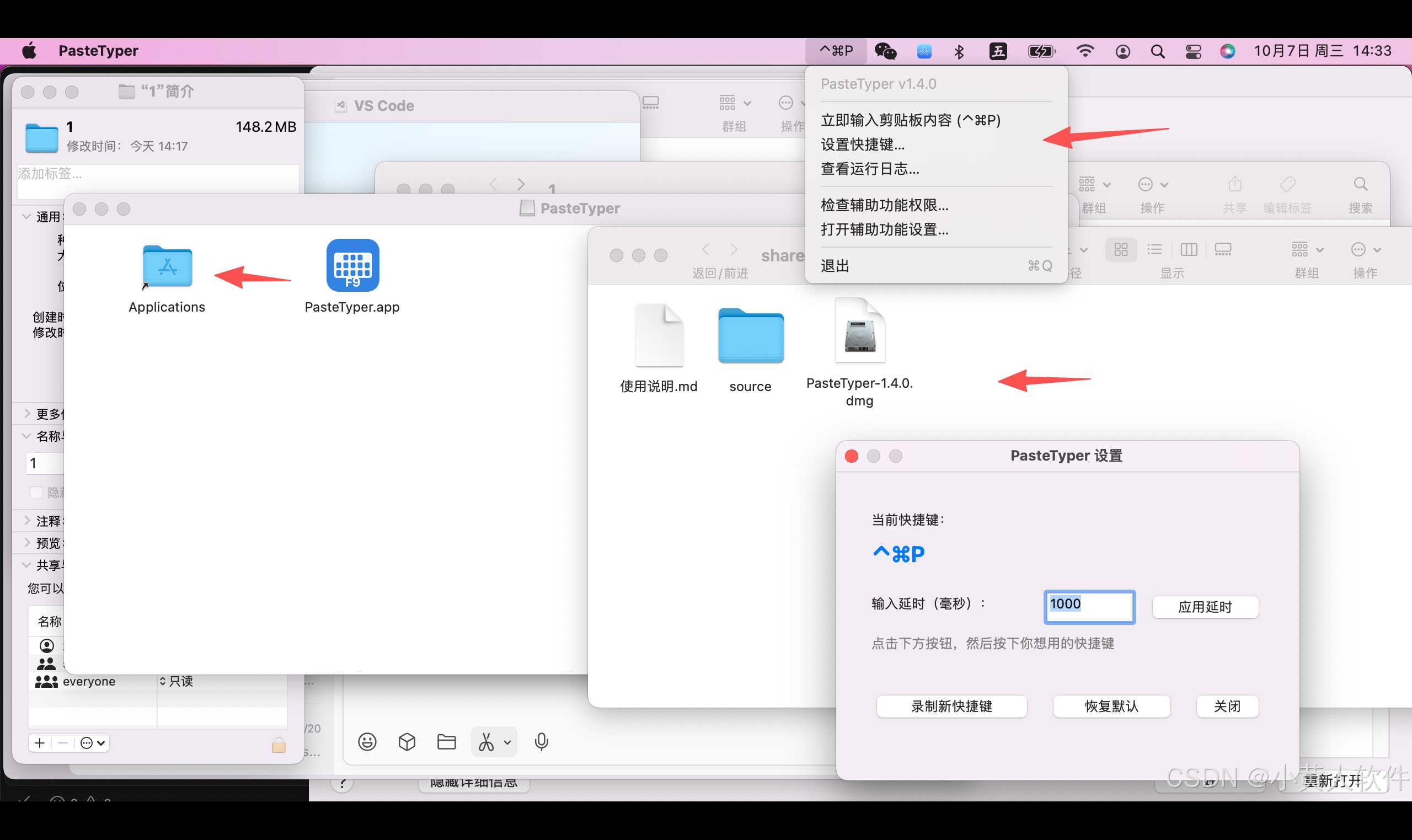Image resolution: width=1412 pixels, height=840 pixels.
Task: Switch share window to list view
Action: (1154, 250)
